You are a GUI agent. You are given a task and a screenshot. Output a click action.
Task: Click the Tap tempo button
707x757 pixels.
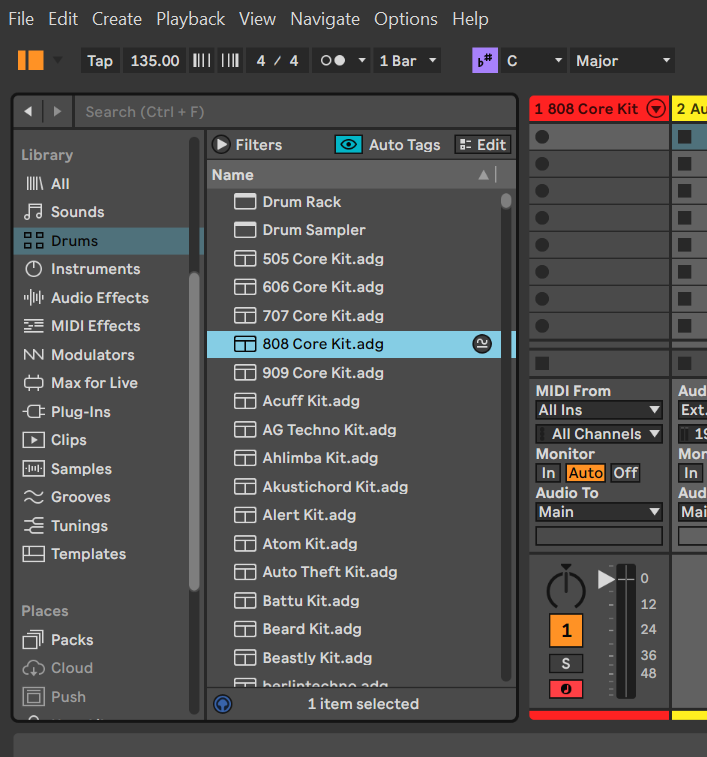100,61
